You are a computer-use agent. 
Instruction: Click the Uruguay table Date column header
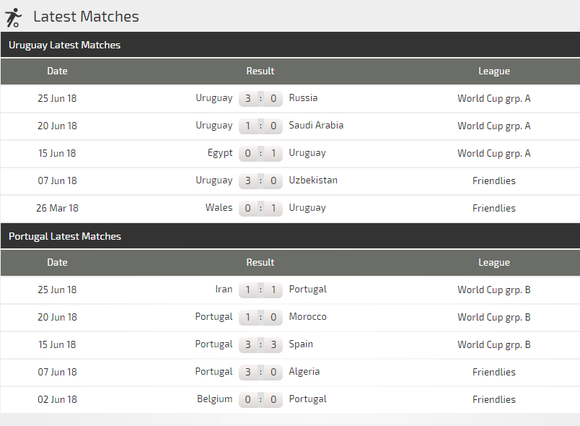57,71
